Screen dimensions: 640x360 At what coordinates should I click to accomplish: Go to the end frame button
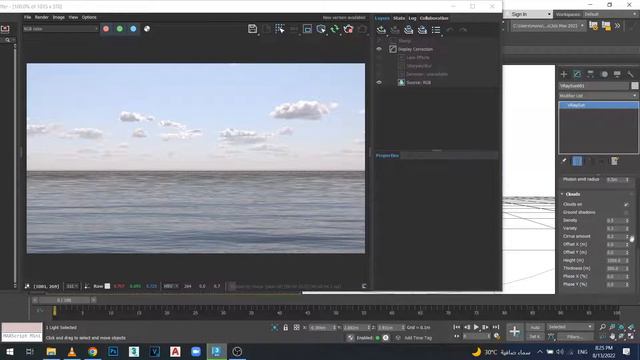point(496,327)
